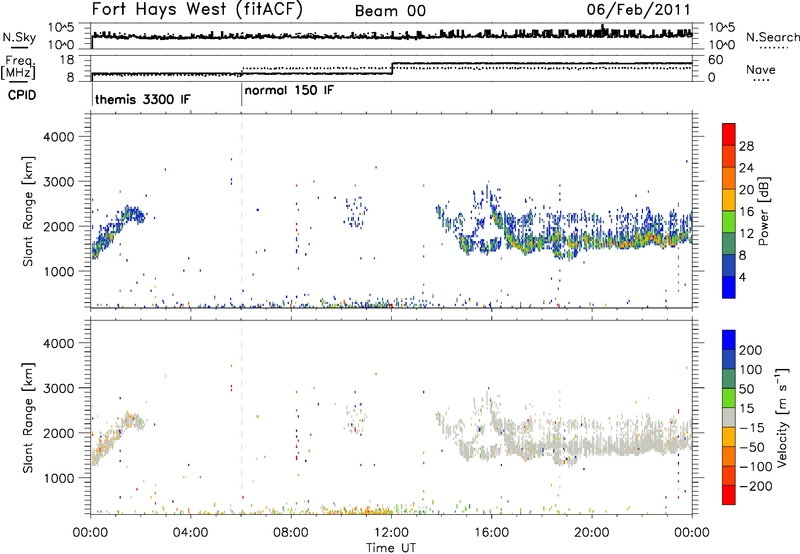Viewport: 800px width, 554px height.
Task: Click the 'Power [dB]' color bar label
Action: (x=763, y=211)
